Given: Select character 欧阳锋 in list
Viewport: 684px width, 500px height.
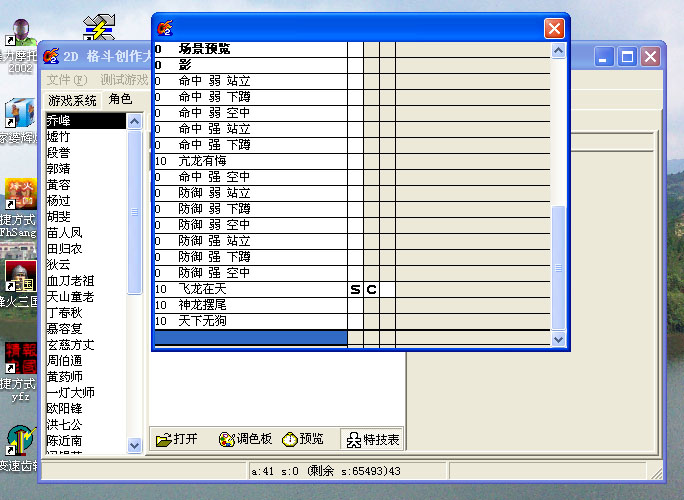Looking at the screenshot, I should click(x=86, y=409).
